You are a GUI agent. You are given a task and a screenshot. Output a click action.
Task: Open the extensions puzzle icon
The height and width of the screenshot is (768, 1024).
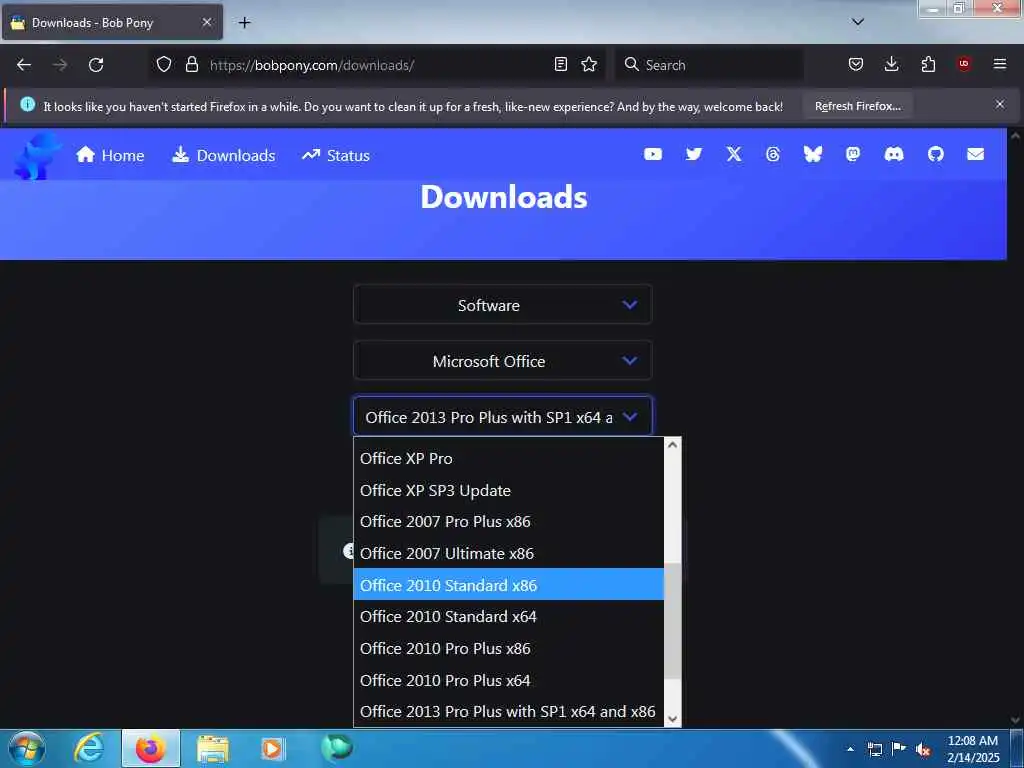click(x=928, y=64)
